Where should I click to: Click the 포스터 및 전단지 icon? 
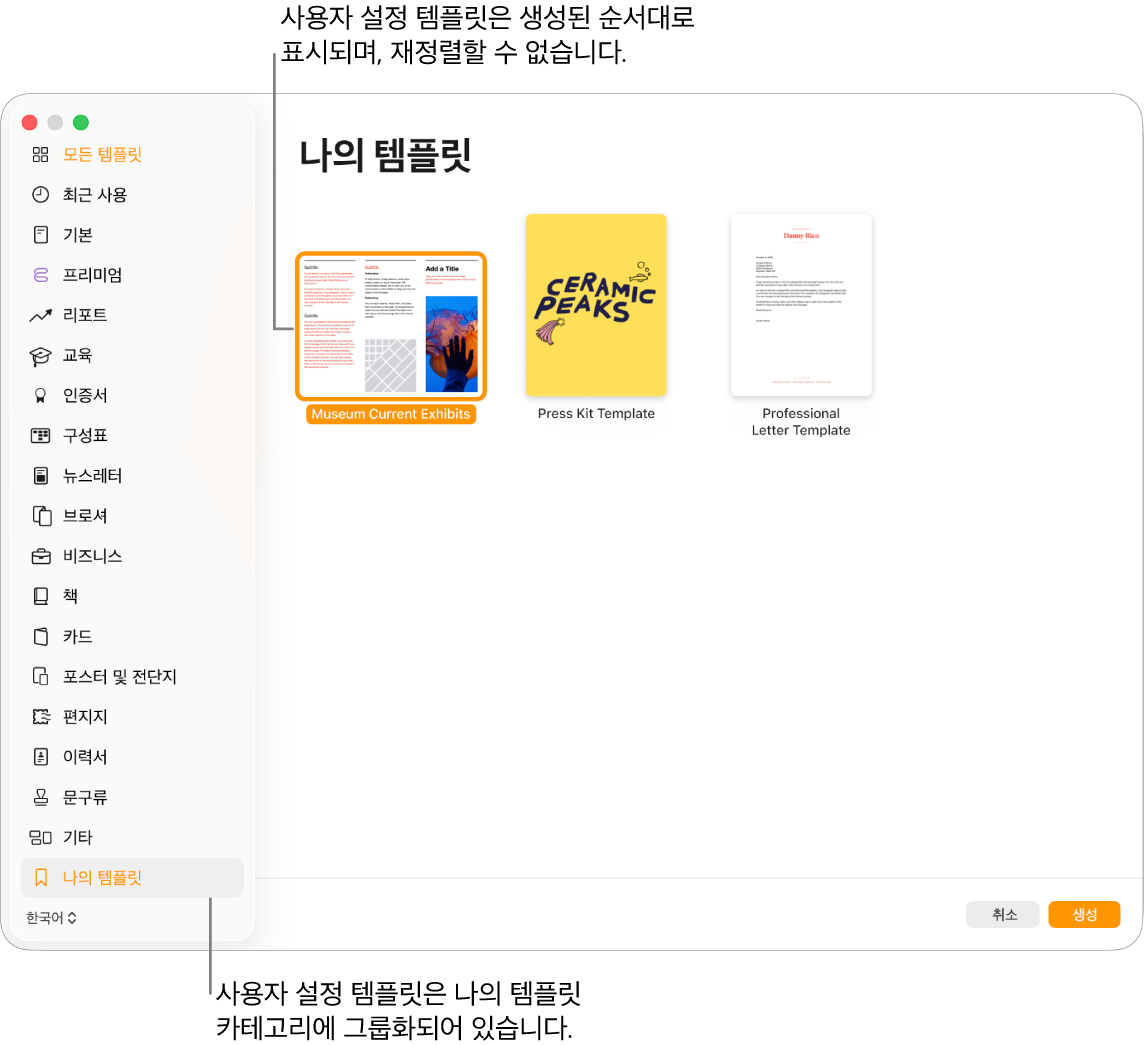point(41,677)
